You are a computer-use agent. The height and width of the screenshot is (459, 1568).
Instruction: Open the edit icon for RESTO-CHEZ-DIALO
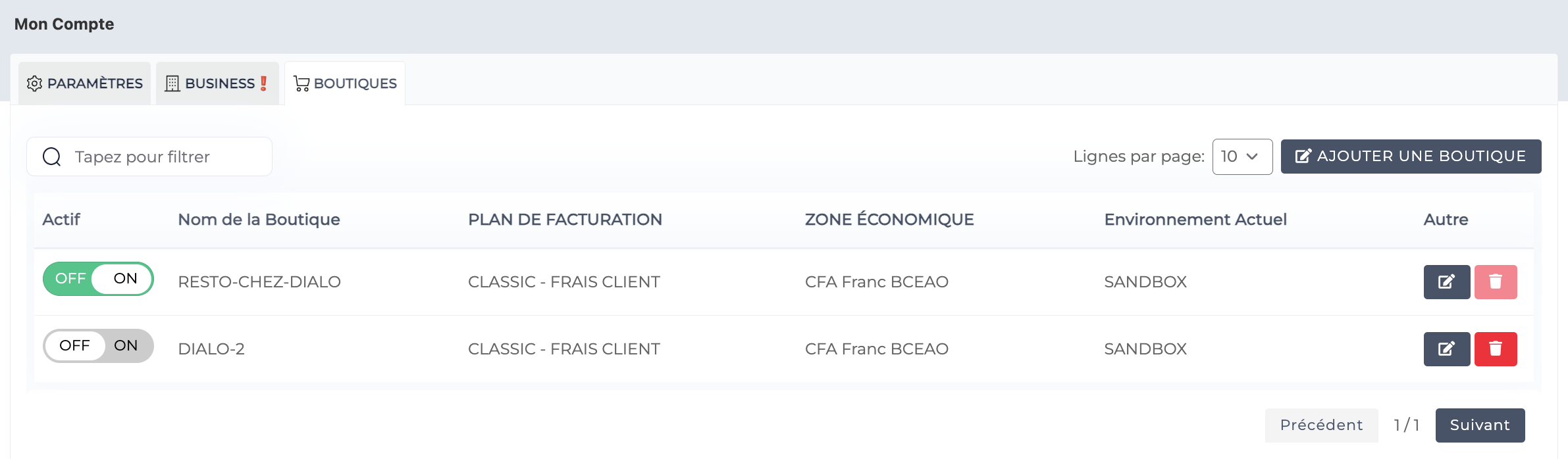(1446, 281)
